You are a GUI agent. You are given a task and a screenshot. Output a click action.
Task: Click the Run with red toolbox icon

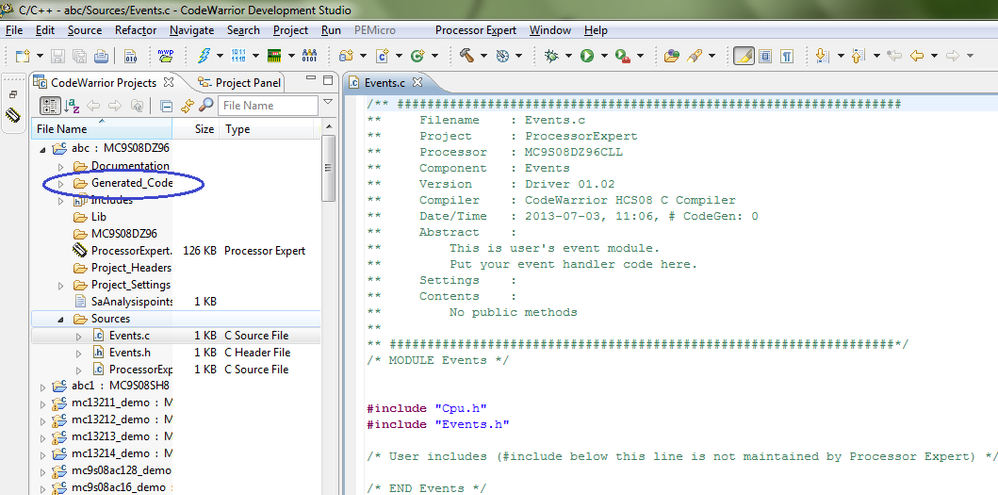point(622,56)
